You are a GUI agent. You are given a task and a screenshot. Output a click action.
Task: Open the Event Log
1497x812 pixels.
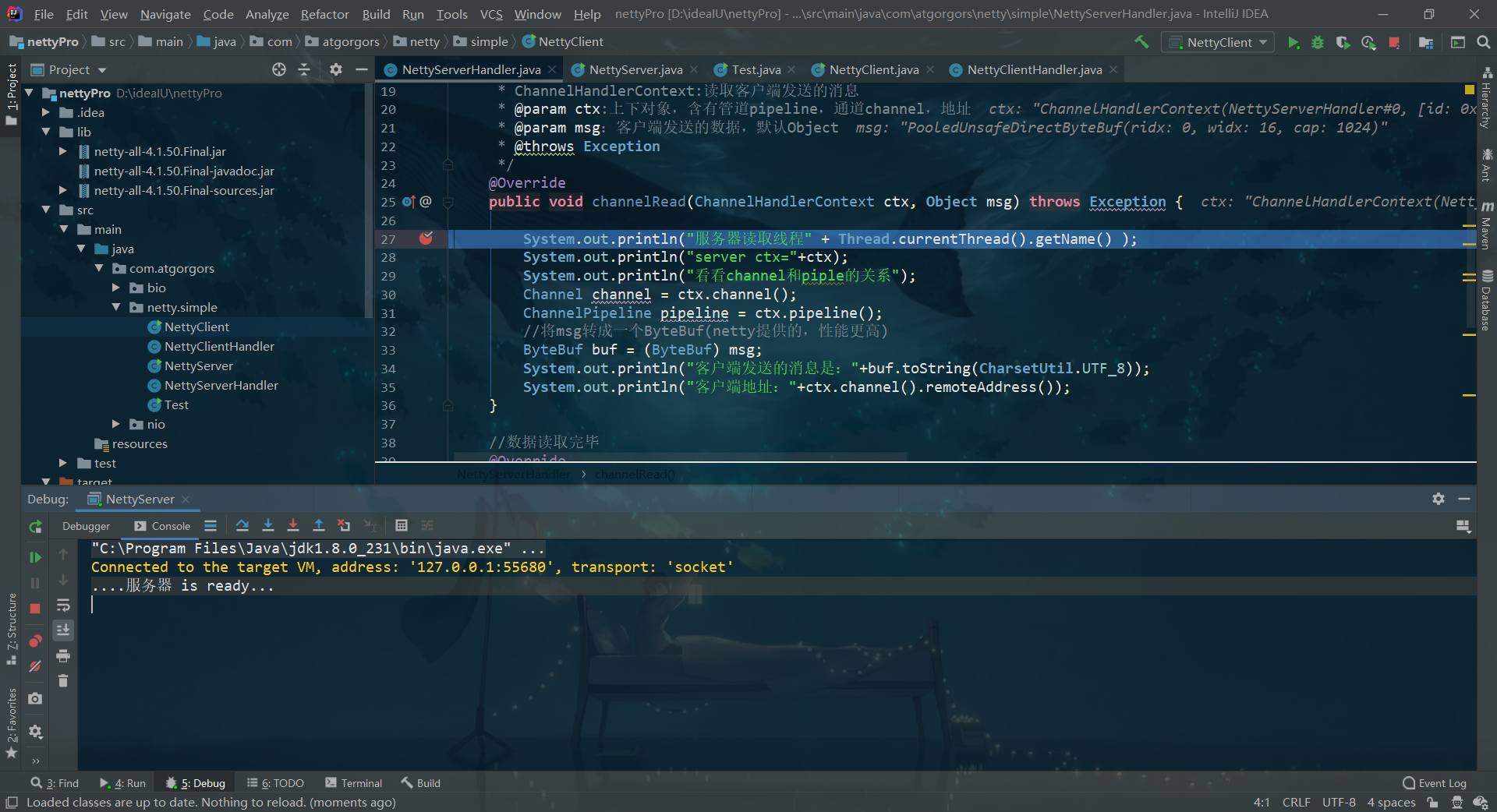pyautogui.click(x=1435, y=783)
